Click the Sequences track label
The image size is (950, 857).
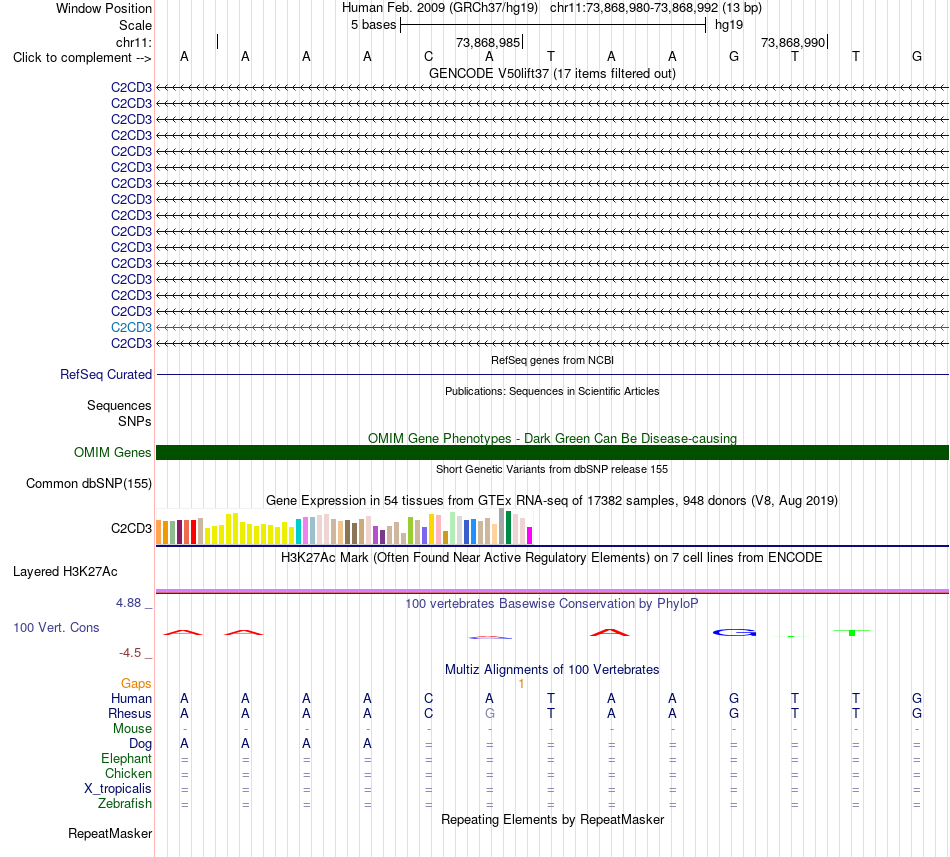point(119,405)
